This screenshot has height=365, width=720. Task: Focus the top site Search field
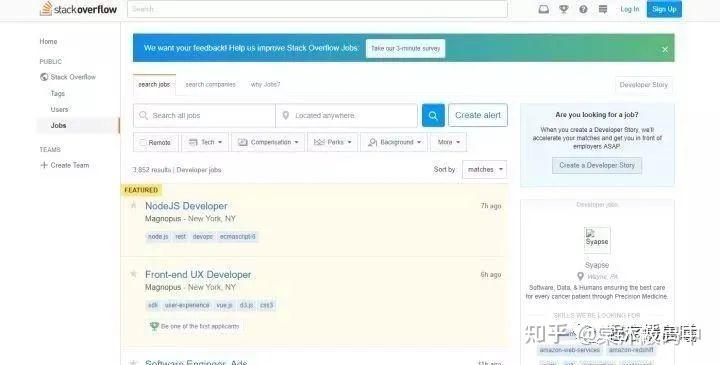[317, 9]
